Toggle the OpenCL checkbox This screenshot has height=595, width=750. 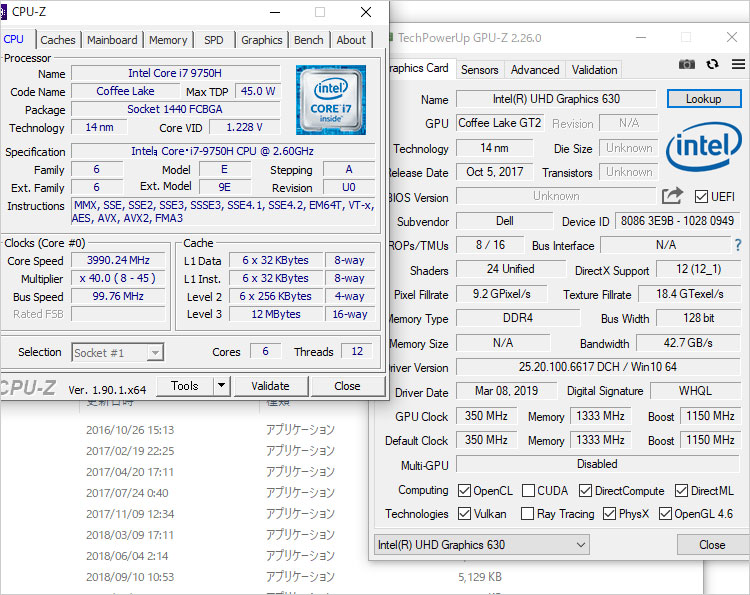(x=464, y=490)
